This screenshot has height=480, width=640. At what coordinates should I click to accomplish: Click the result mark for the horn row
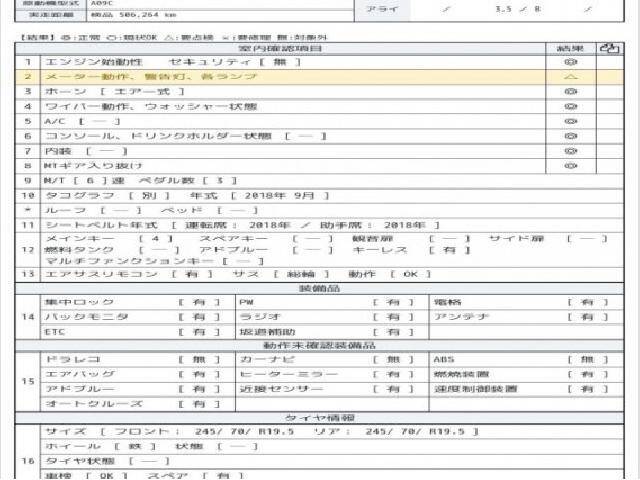[570, 91]
